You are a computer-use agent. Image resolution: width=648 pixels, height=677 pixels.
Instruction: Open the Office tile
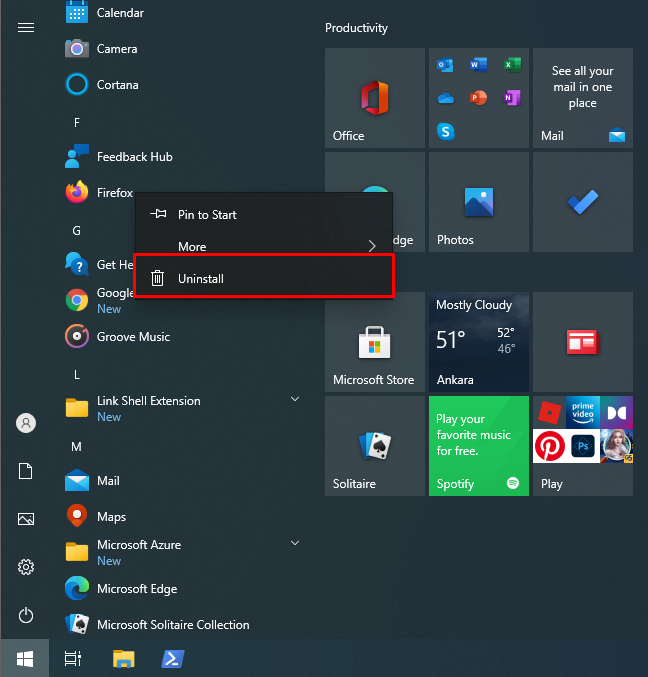tap(375, 98)
